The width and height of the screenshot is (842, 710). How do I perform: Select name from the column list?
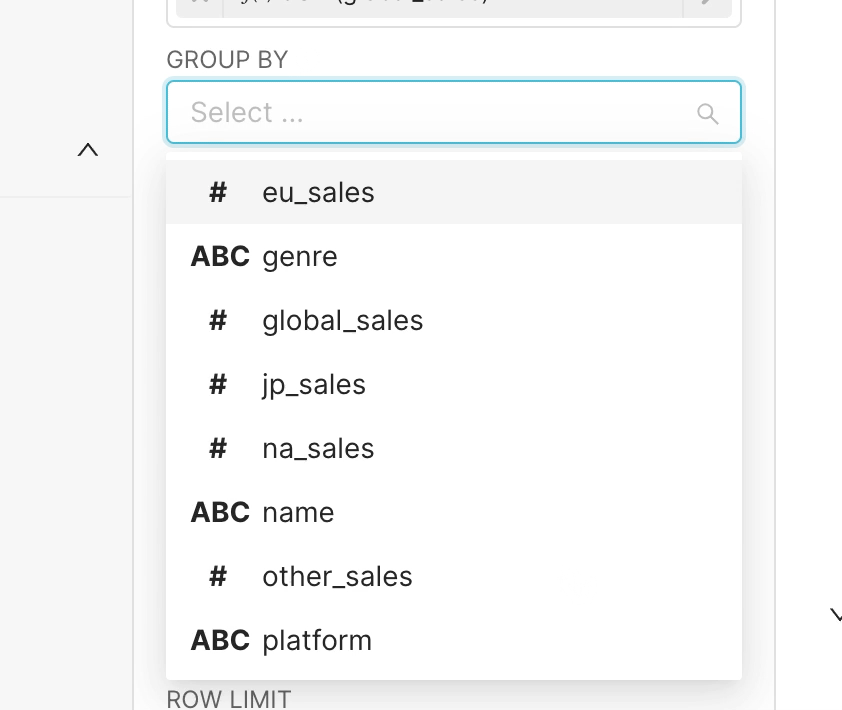tap(298, 512)
